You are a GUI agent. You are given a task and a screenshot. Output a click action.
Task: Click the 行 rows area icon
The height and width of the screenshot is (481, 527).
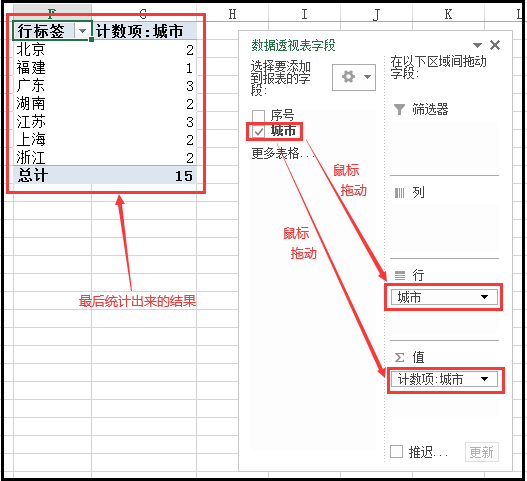coord(400,276)
